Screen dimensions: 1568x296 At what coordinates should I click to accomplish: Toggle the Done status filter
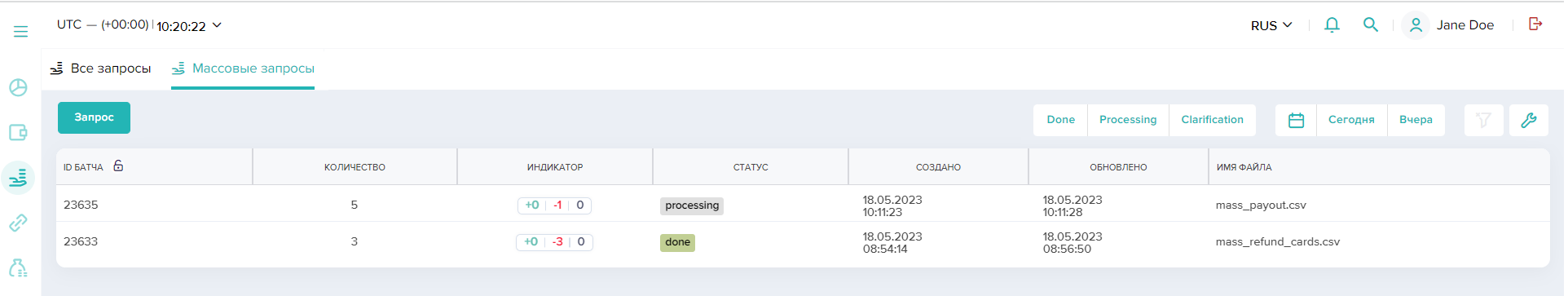click(x=1060, y=120)
